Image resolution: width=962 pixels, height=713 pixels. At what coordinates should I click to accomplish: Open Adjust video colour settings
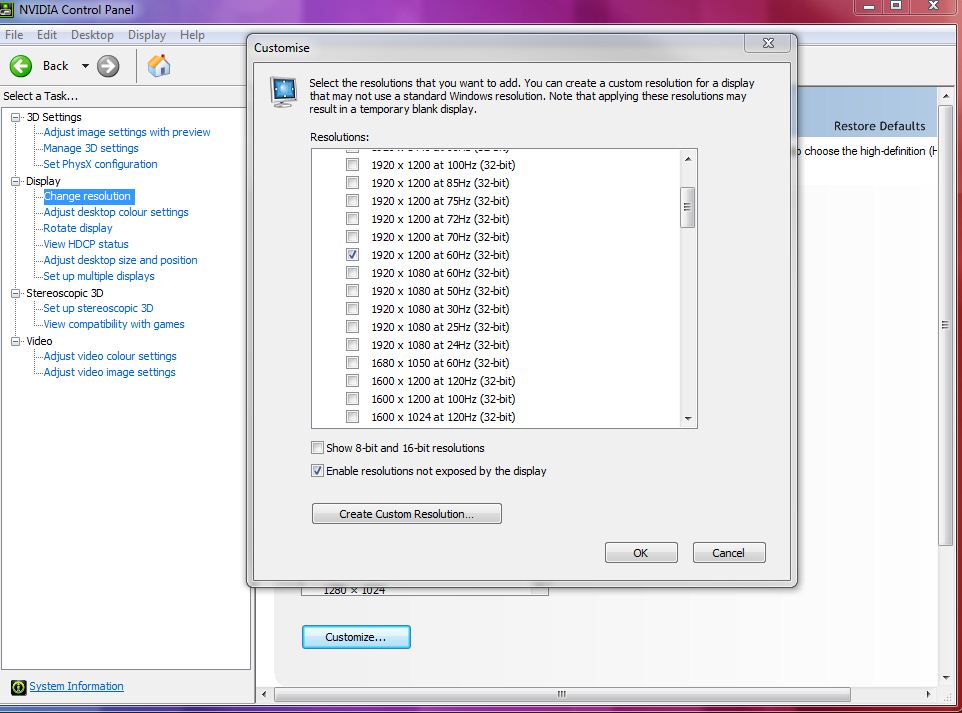tap(110, 356)
